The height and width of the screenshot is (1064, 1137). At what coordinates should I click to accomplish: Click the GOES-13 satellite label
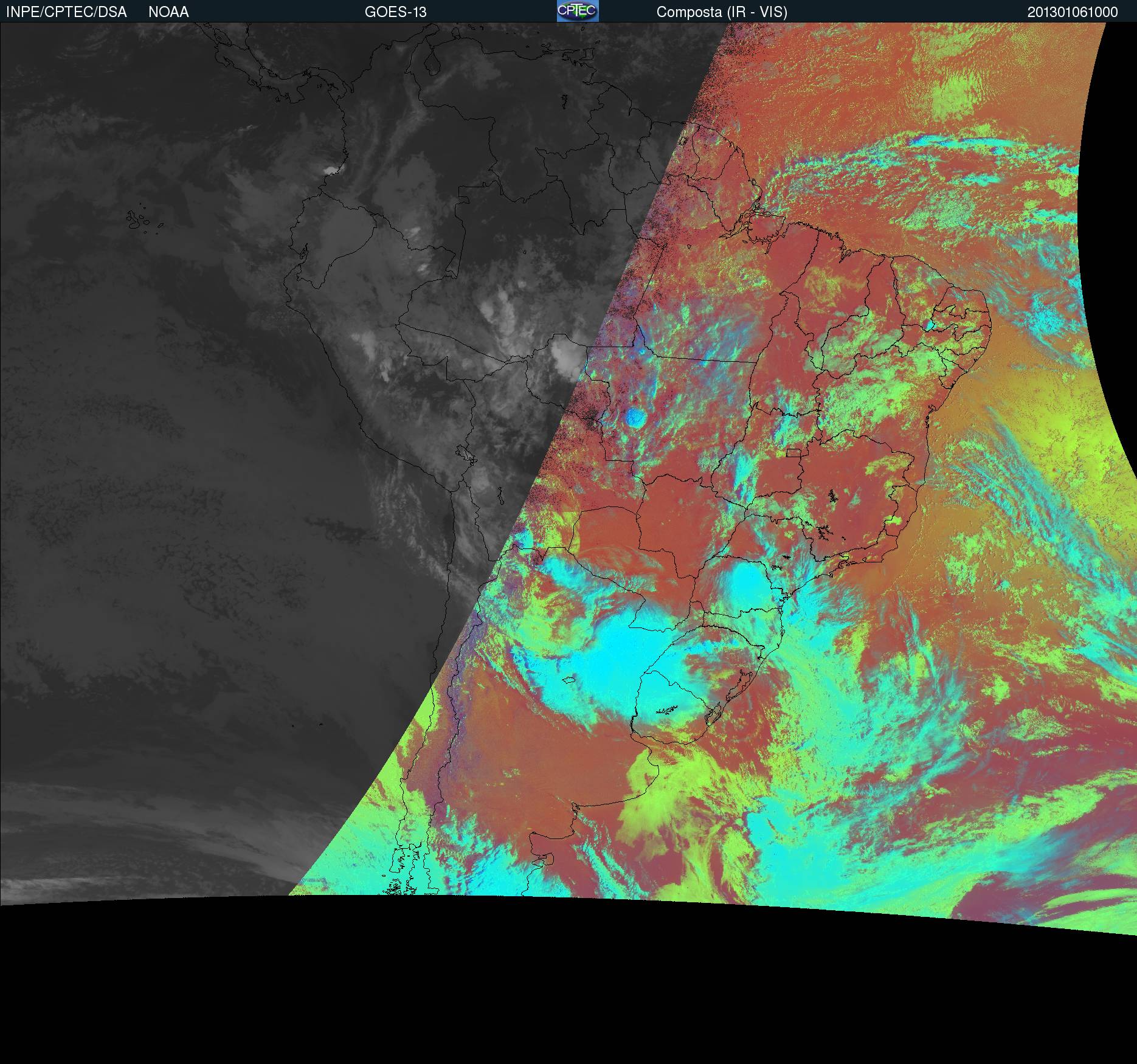[x=396, y=12]
